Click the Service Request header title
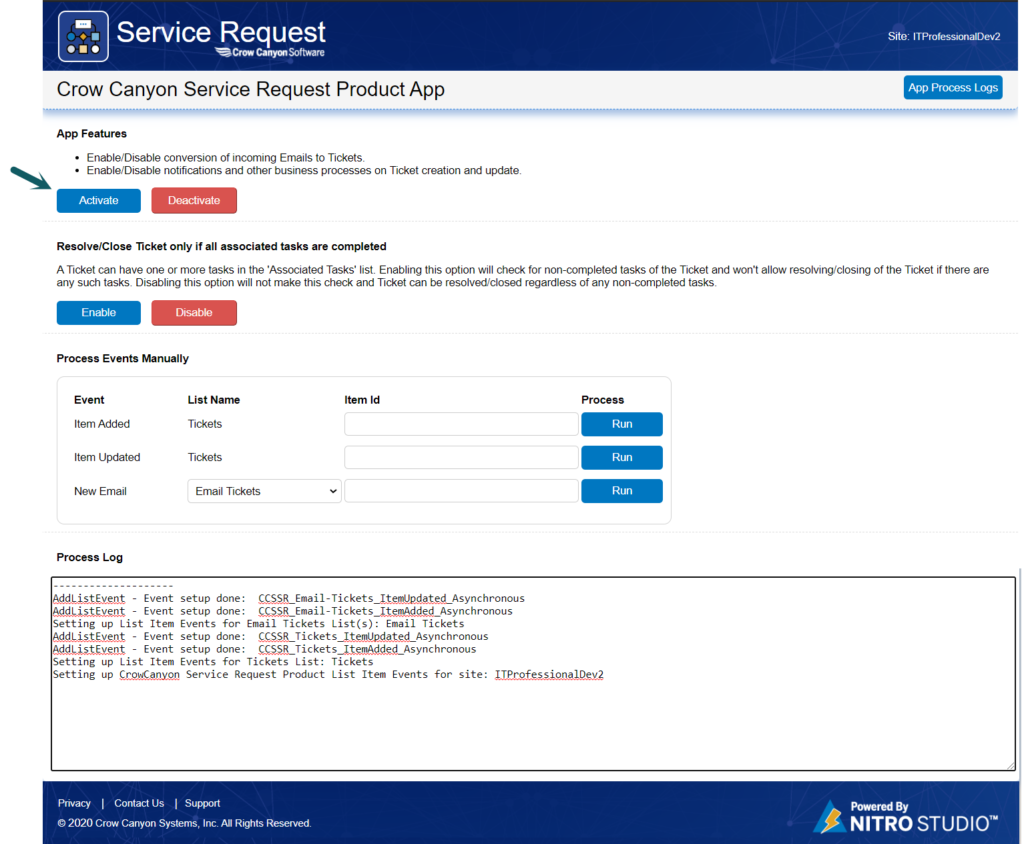The image size is (1024, 844). point(221,32)
